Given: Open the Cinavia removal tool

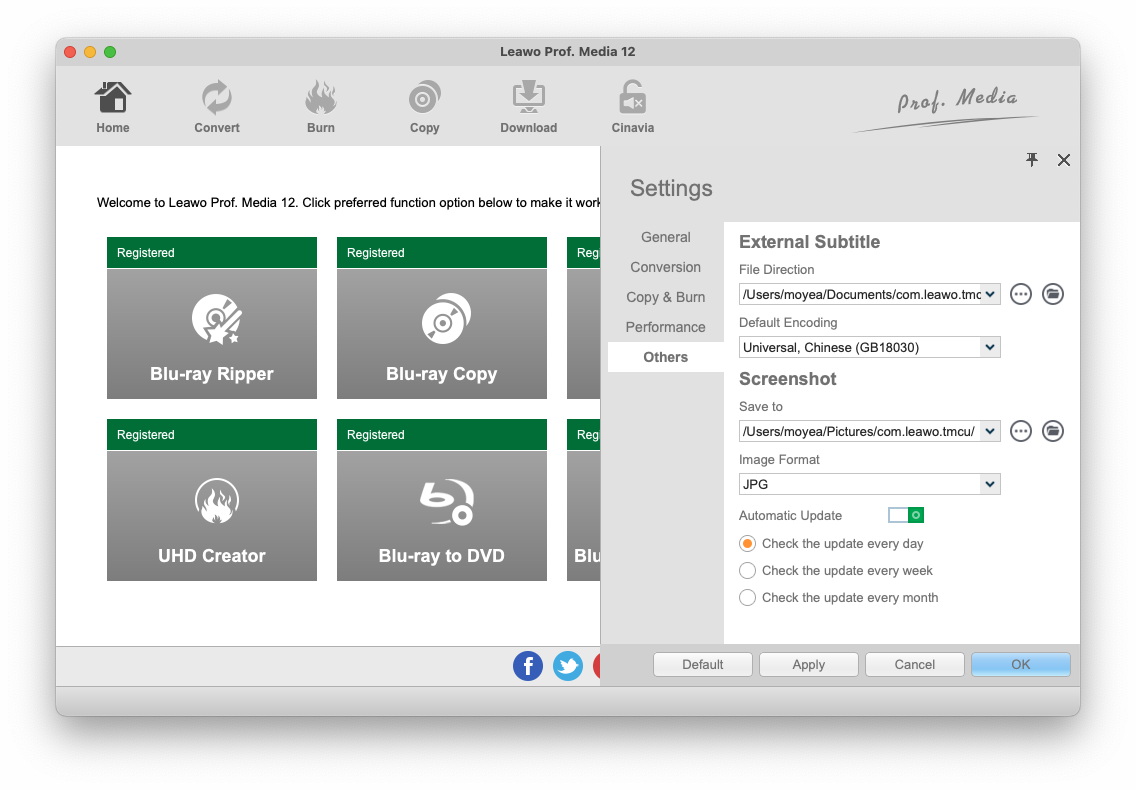Looking at the screenshot, I should click(632, 107).
